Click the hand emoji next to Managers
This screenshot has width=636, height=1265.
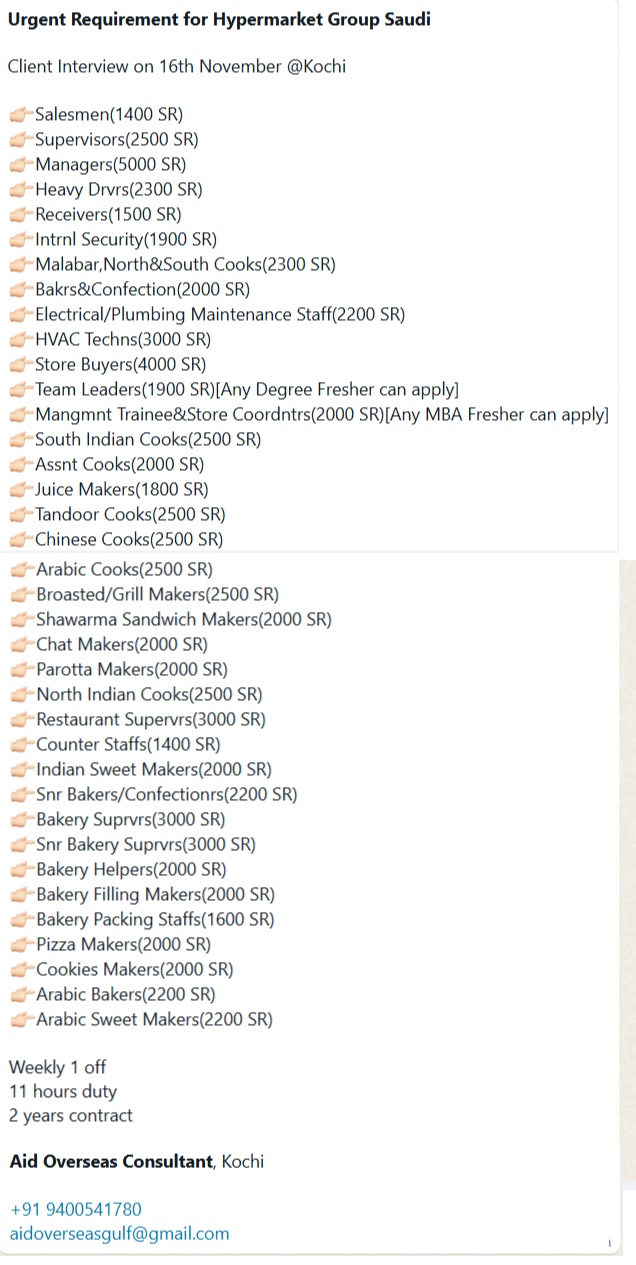[x=20, y=165]
